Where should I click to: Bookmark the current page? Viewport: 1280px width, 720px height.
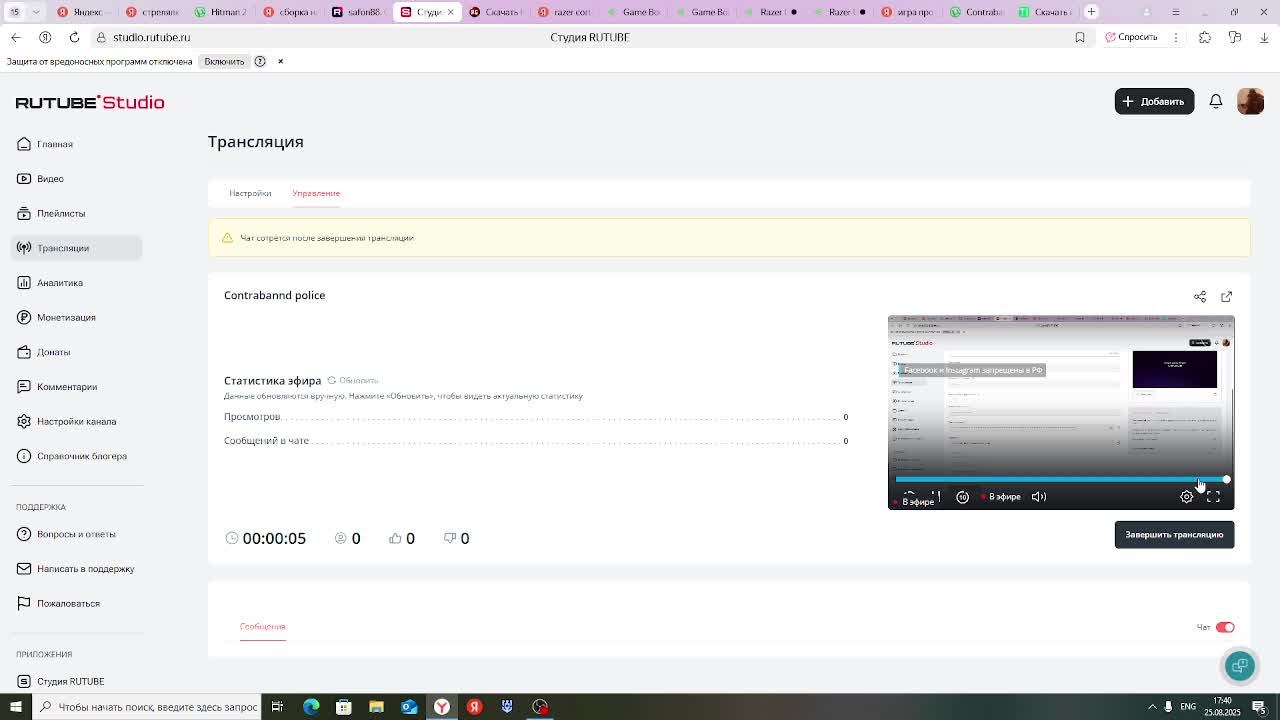(x=1080, y=37)
